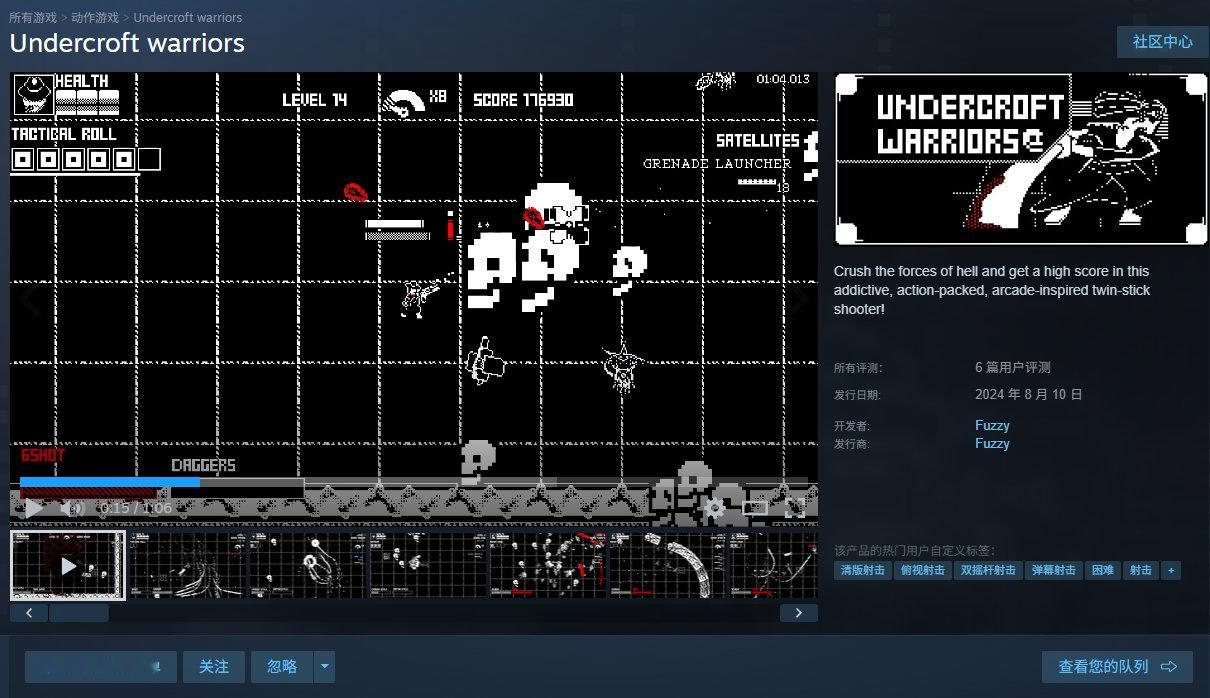Click the wishlist button left of 关注
The height and width of the screenshot is (698, 1210).
click(x=101, y=667)
